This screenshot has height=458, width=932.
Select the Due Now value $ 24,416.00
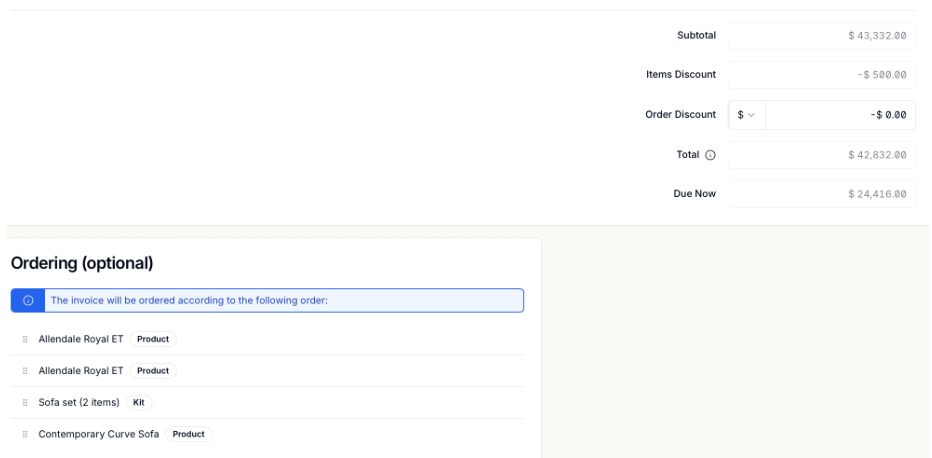[877, 194]
